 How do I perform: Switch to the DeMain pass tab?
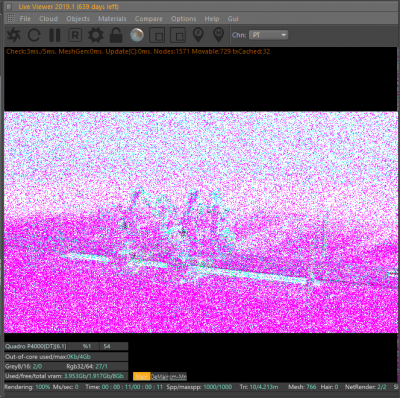pos(160,377)
